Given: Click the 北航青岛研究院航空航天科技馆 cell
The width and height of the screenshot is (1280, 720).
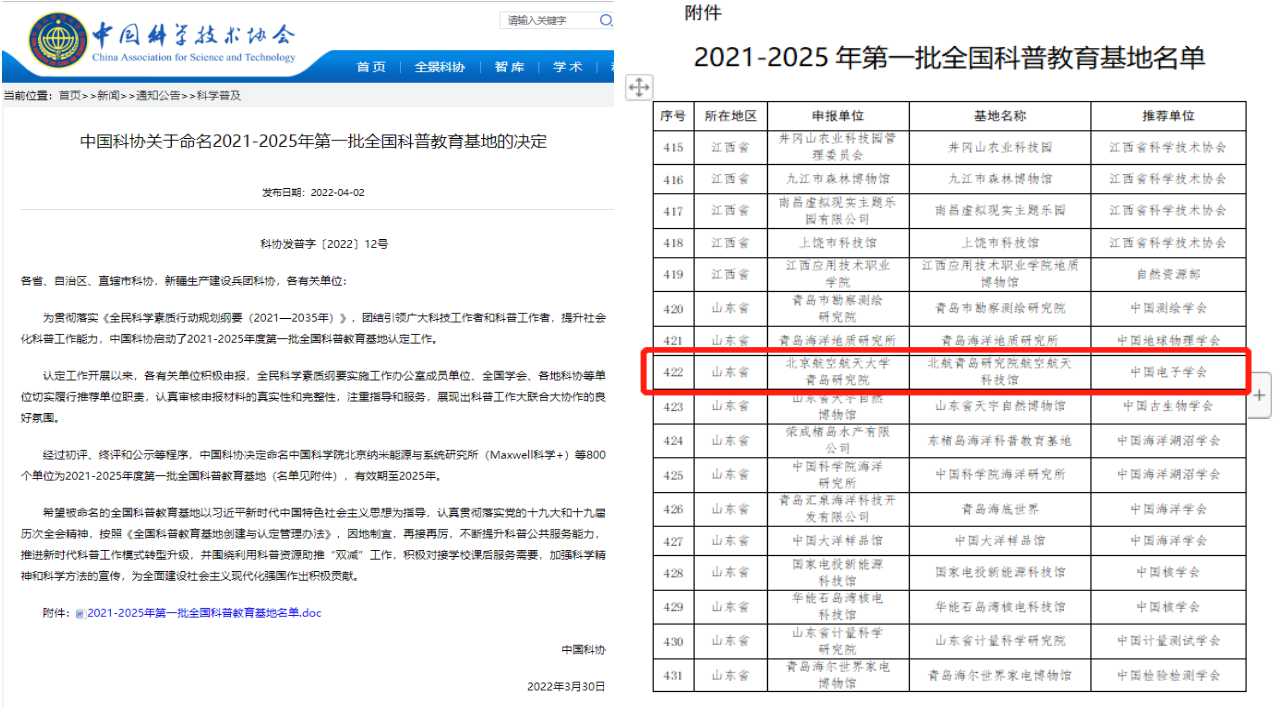Looking at the screenshot, I should (x=999, y=372).
